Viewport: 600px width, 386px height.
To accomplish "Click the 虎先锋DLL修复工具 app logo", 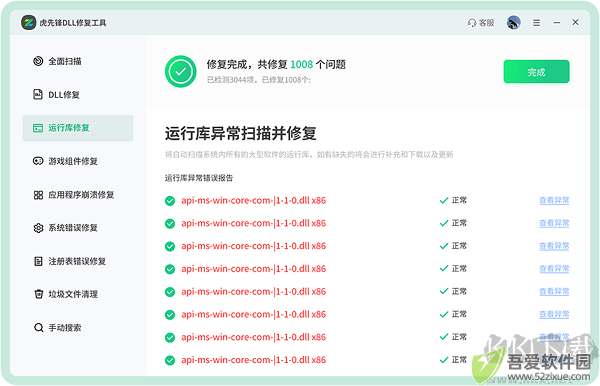I will tap(28, 23).
